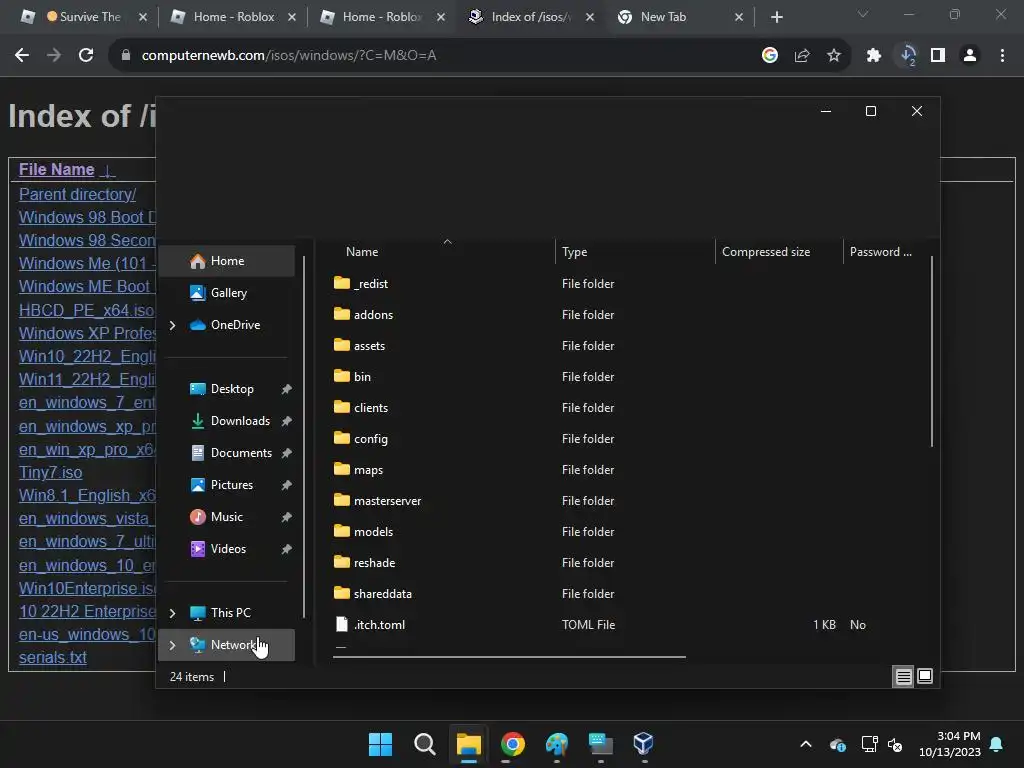Select the config folder icon
This screenshot has width=1024, height=768.
click(x=342, y=438)
